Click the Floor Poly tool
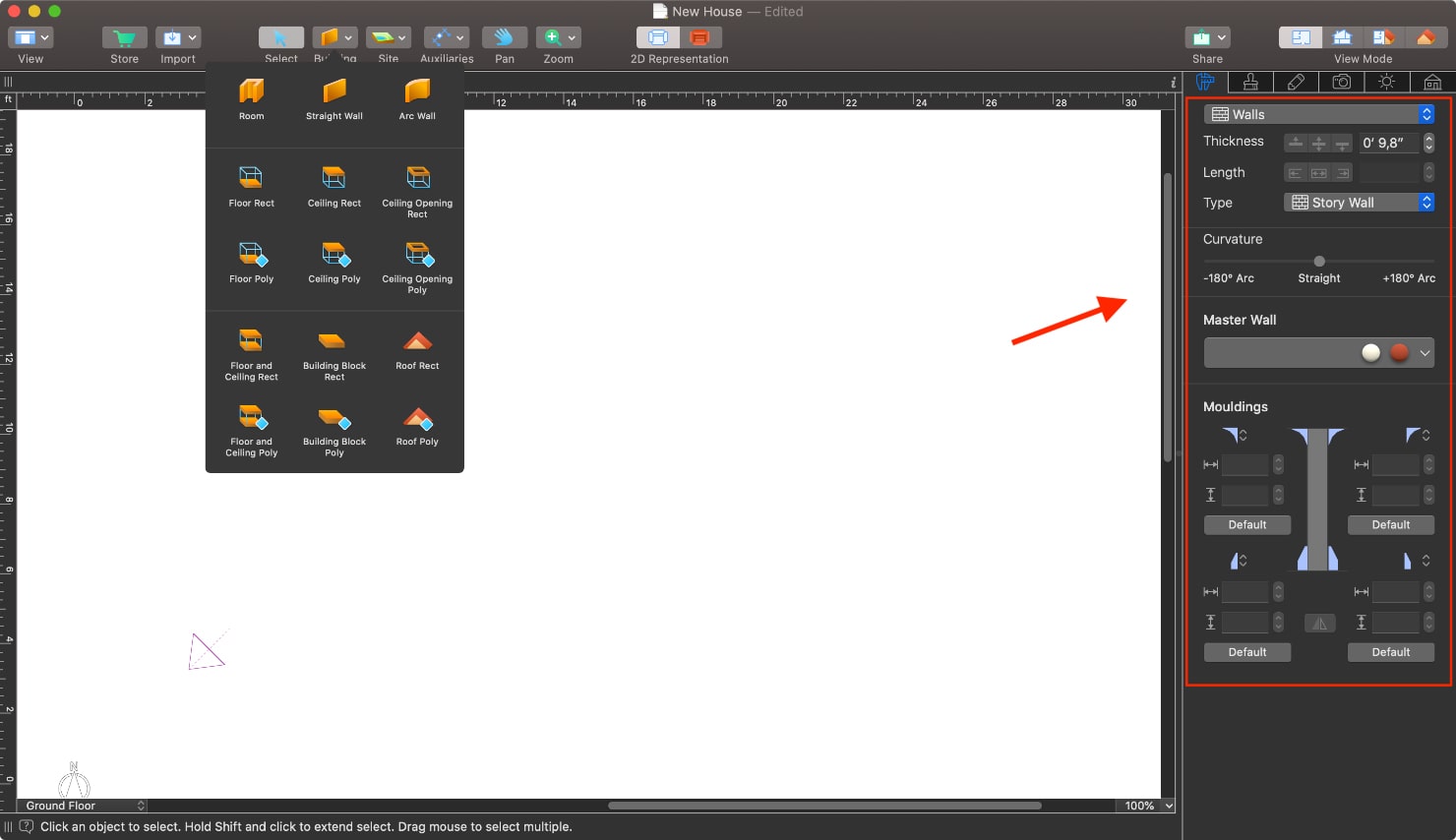 (x=251, y=256)
